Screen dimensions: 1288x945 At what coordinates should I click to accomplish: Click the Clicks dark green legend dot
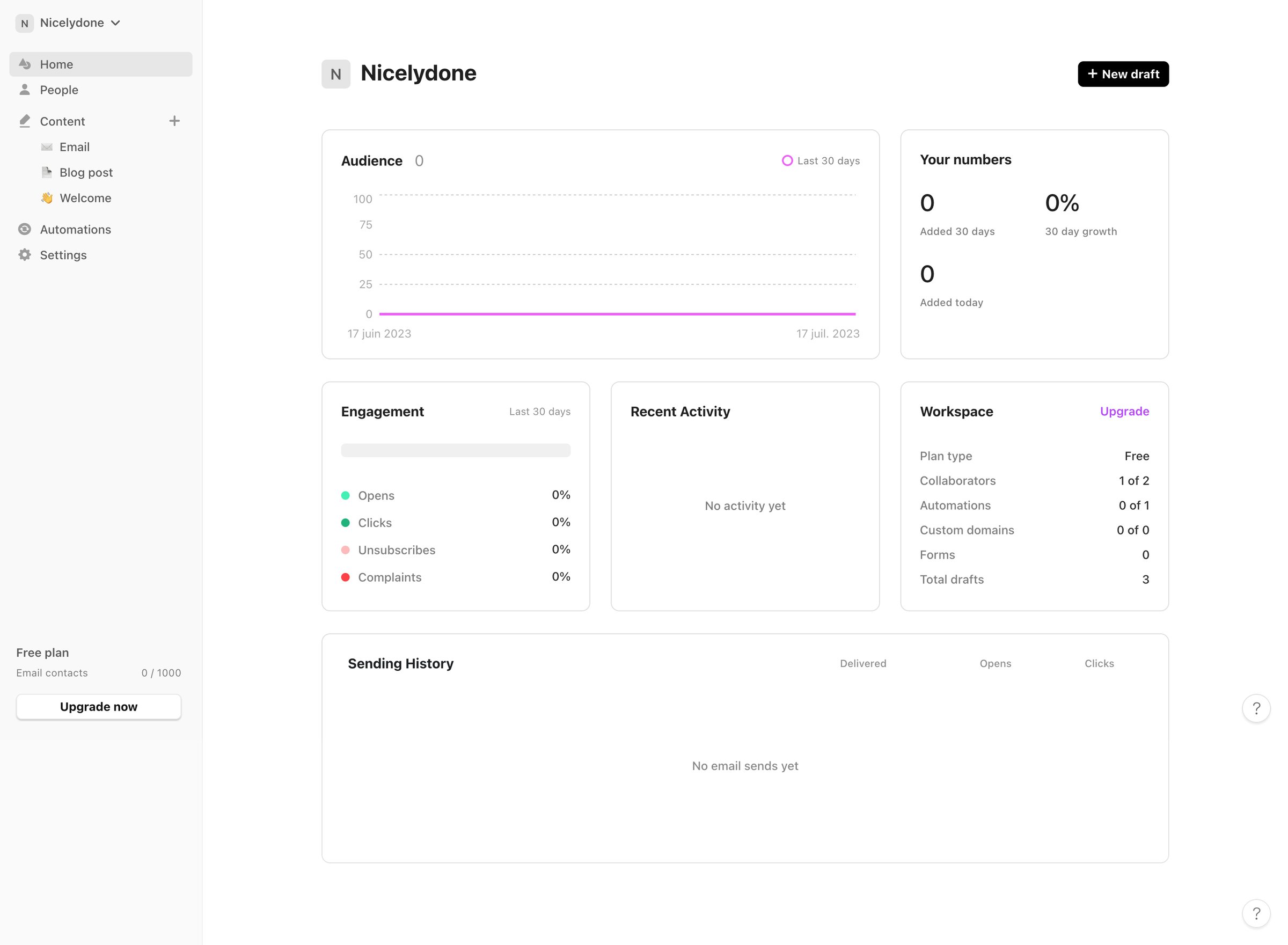pos(345,522)
